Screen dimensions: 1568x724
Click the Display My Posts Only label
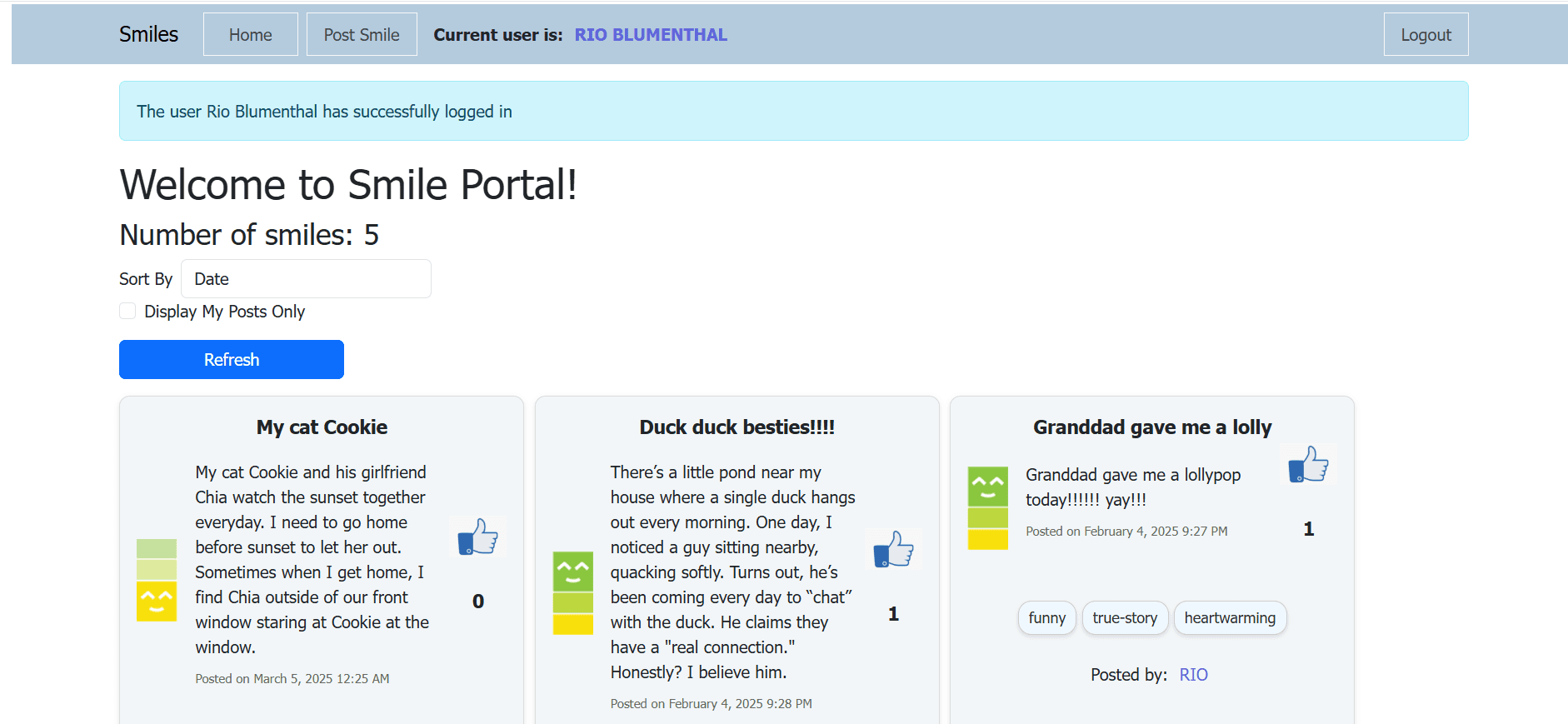pyautogui.click(x=224, y=312)
